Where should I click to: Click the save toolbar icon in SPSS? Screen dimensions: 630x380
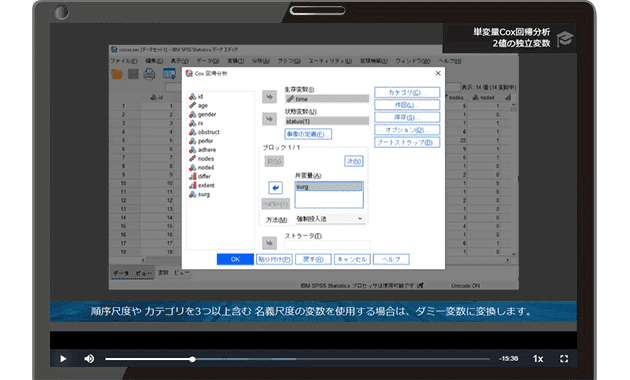[x=133, y=74]
